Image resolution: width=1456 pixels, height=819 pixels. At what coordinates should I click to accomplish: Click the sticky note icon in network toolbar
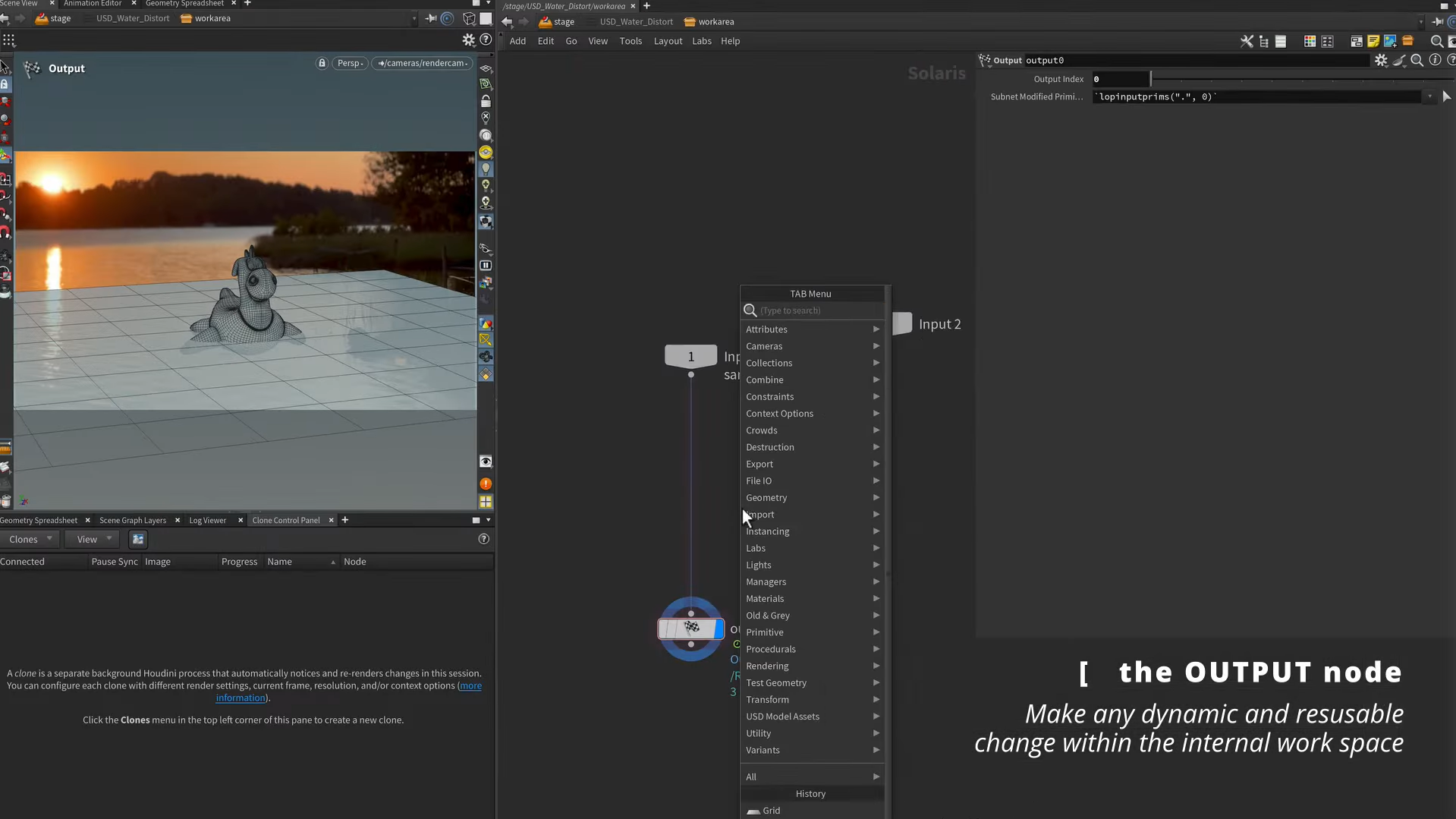tap(1373, 42)
